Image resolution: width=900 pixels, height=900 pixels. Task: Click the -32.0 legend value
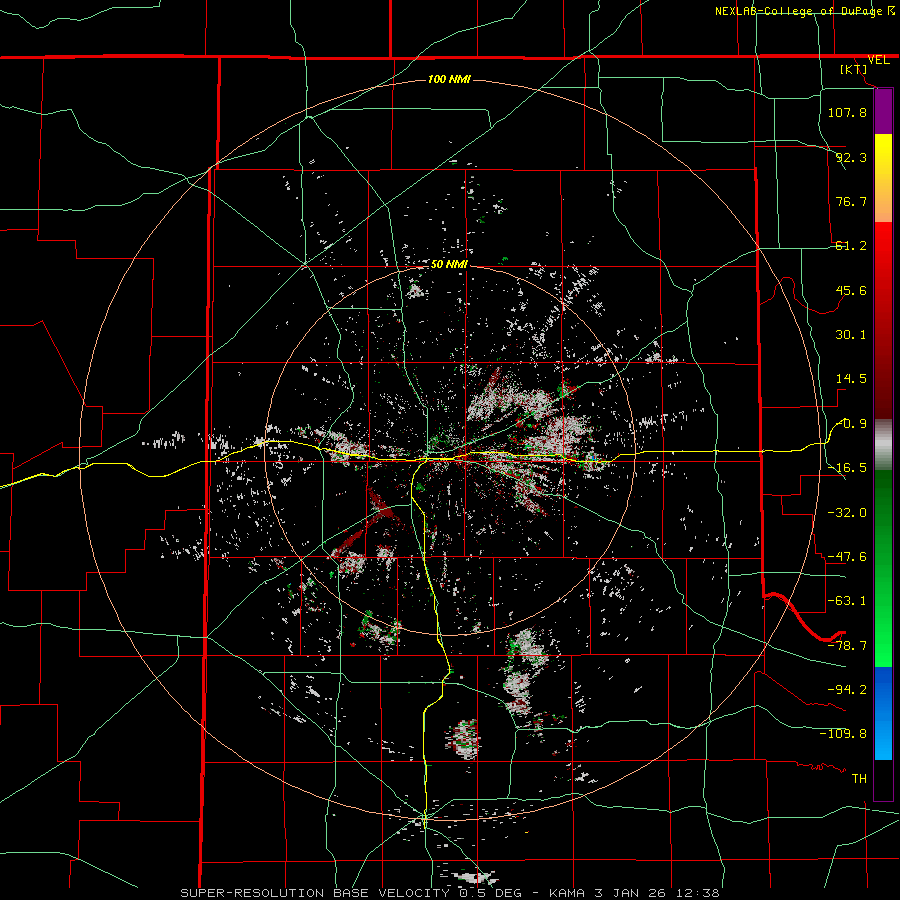pyautogui.click(x=847, y=513)
